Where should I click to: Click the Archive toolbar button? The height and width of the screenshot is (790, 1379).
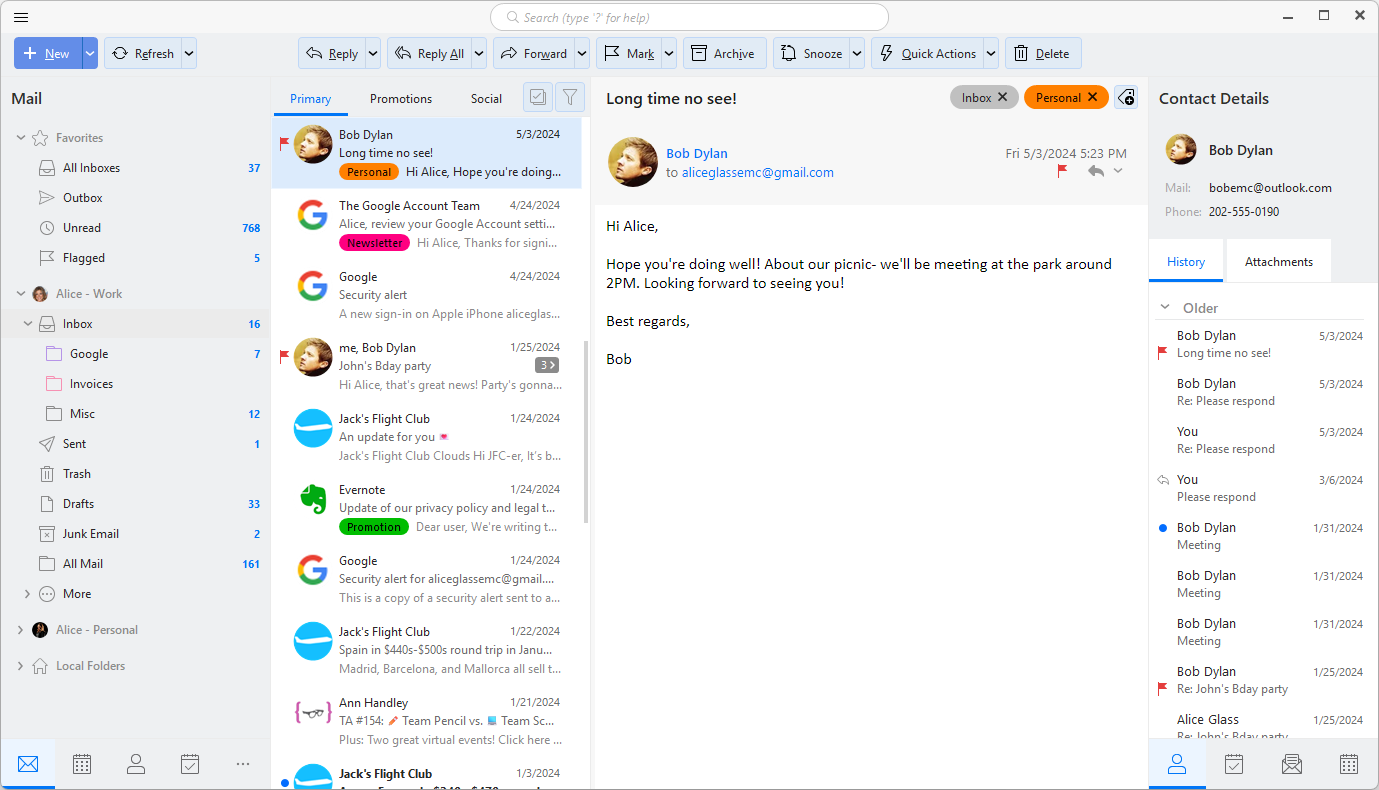pyautogui.click(x=724, y=54)
